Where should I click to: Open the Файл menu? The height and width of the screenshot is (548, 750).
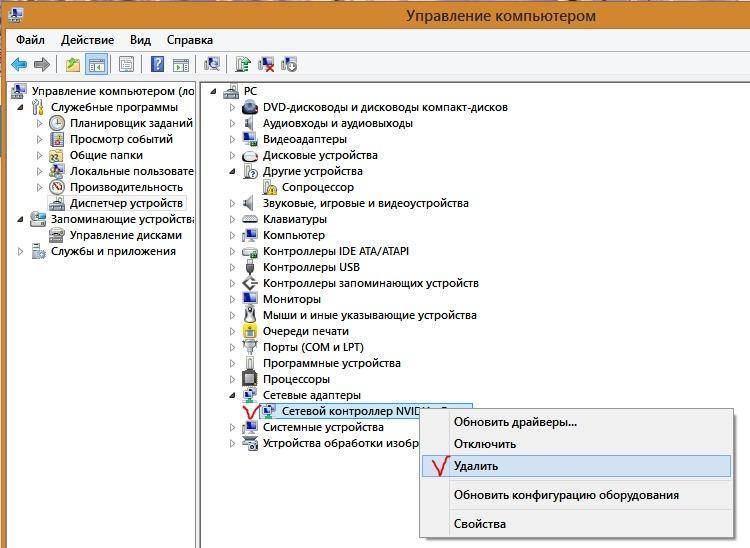(30, 40)
